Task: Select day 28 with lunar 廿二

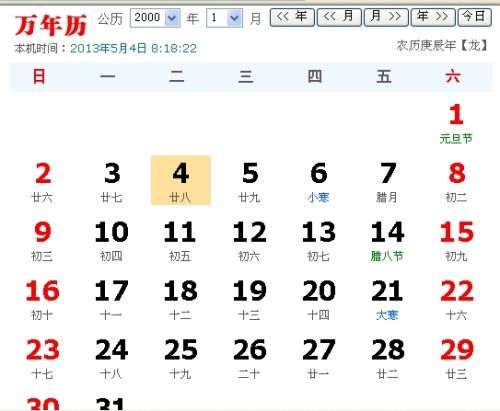Action: coord(387,359)
